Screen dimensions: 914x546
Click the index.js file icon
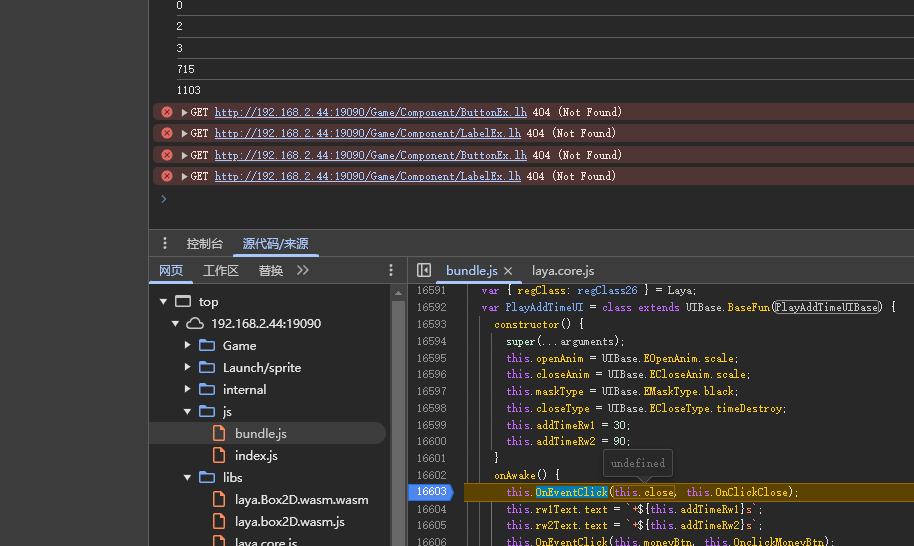tap(221, 455)
